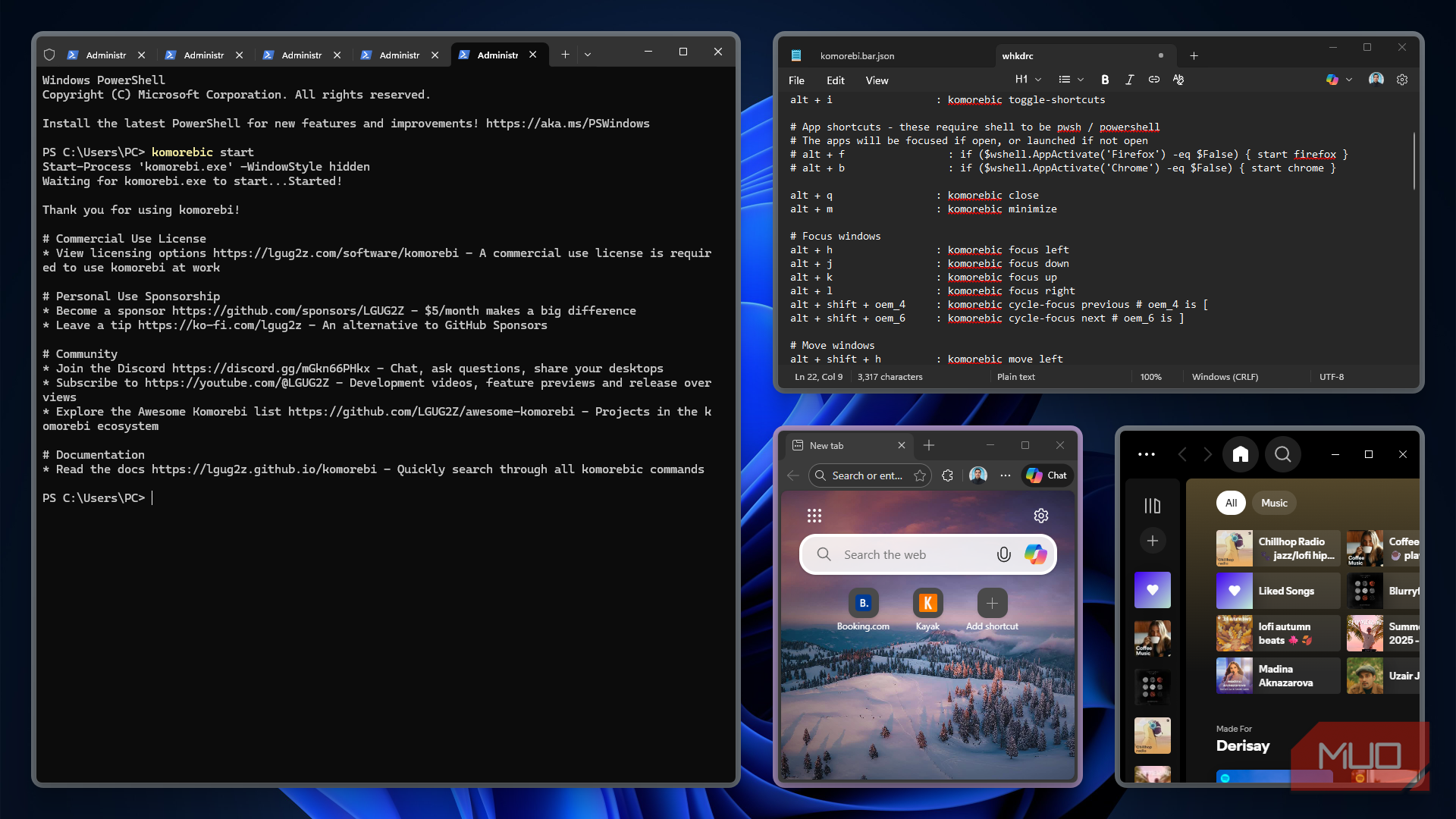Screen dimensions: 1456x819
Task: Select the Music filter in Spotify
Action: coord(1274,503)
